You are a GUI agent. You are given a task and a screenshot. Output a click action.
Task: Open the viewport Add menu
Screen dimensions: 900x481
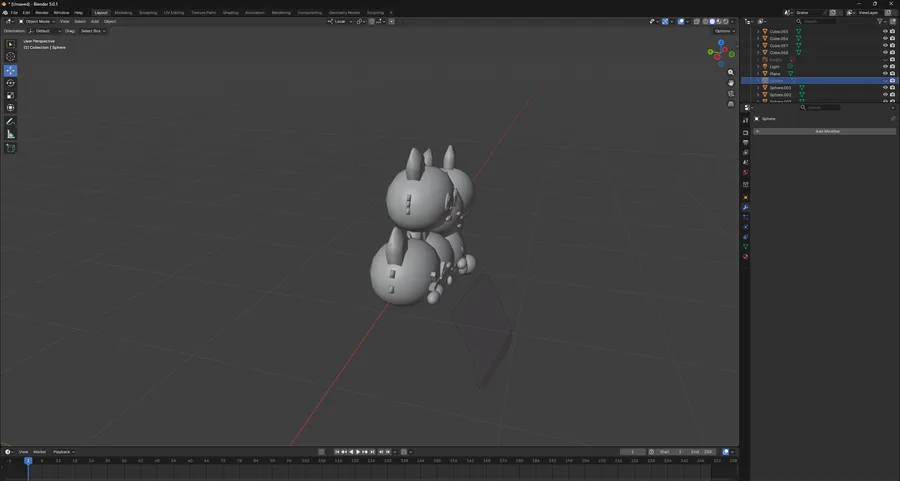tap(95, 21)
